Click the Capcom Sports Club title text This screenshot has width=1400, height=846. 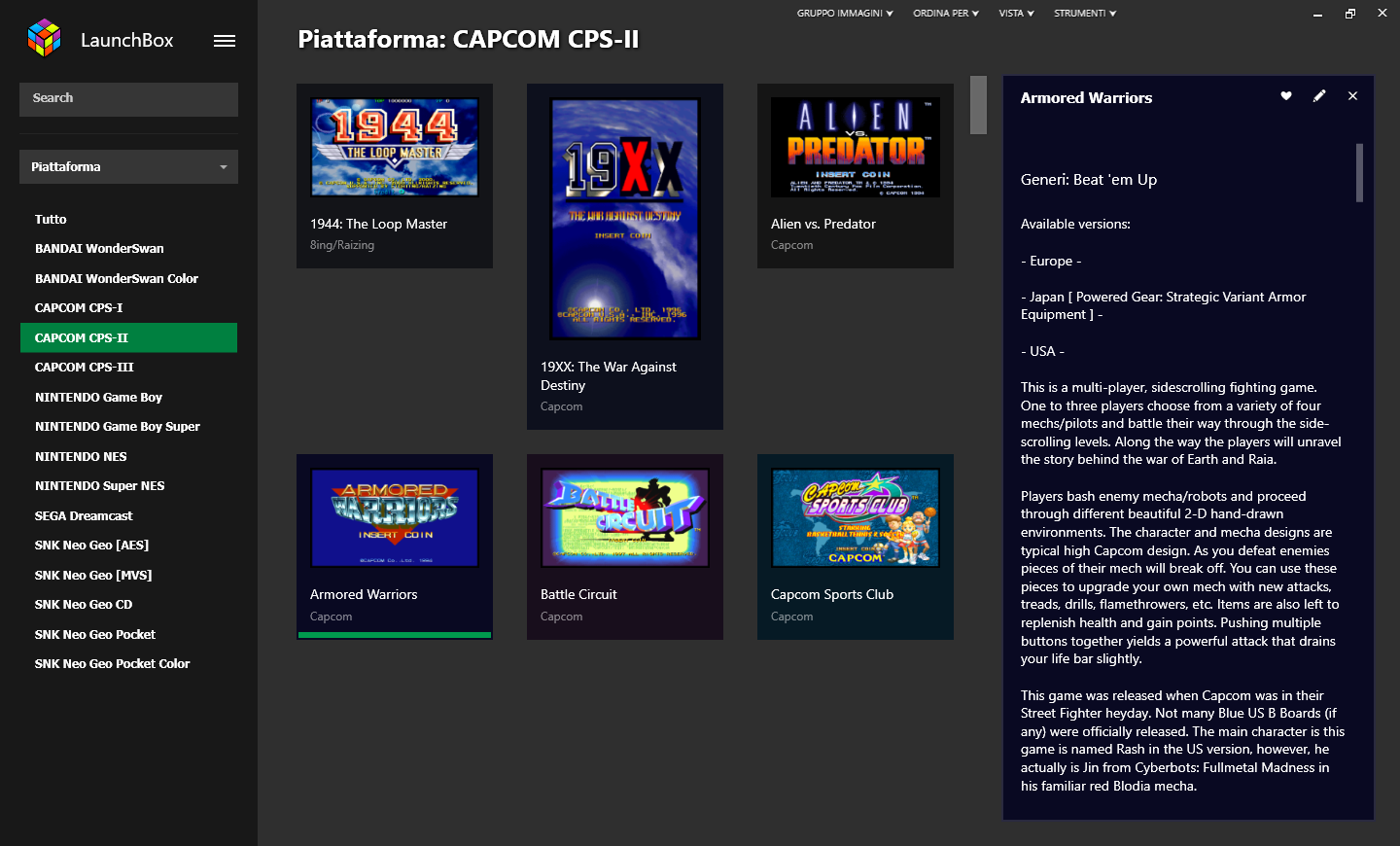[832, 595]
